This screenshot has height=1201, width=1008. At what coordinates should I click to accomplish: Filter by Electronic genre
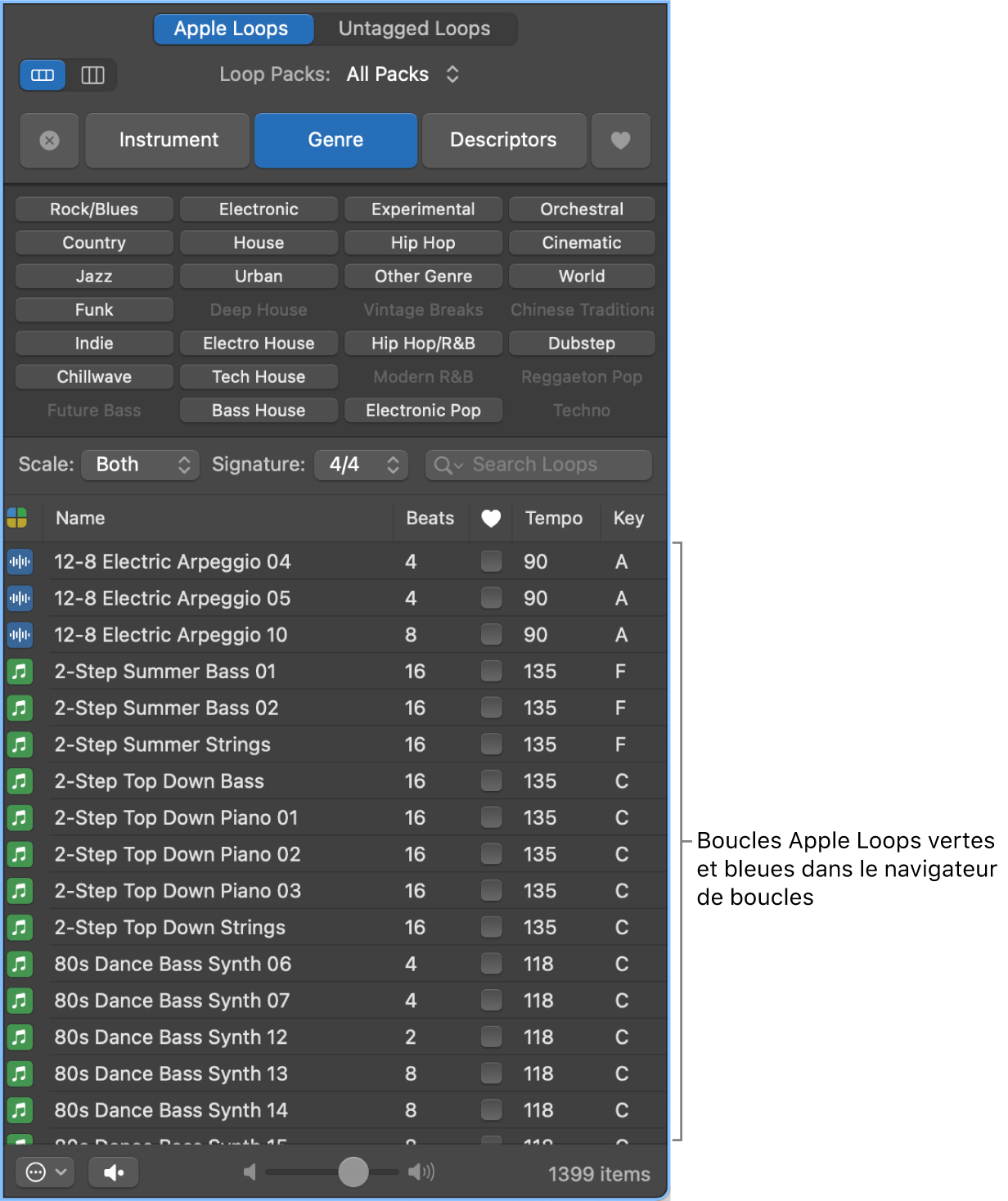coord(259,209)
